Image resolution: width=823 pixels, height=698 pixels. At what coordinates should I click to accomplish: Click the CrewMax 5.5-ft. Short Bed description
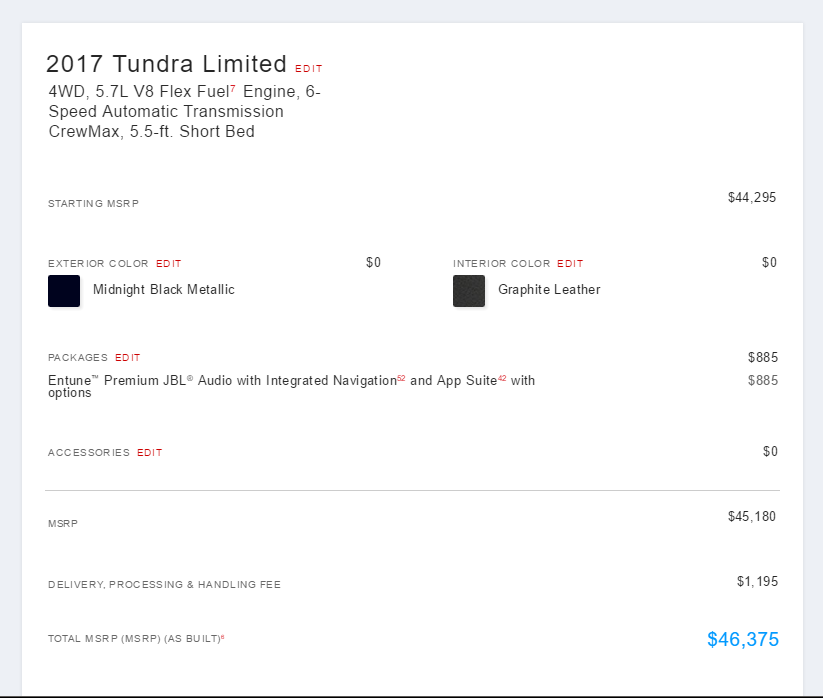152,131
